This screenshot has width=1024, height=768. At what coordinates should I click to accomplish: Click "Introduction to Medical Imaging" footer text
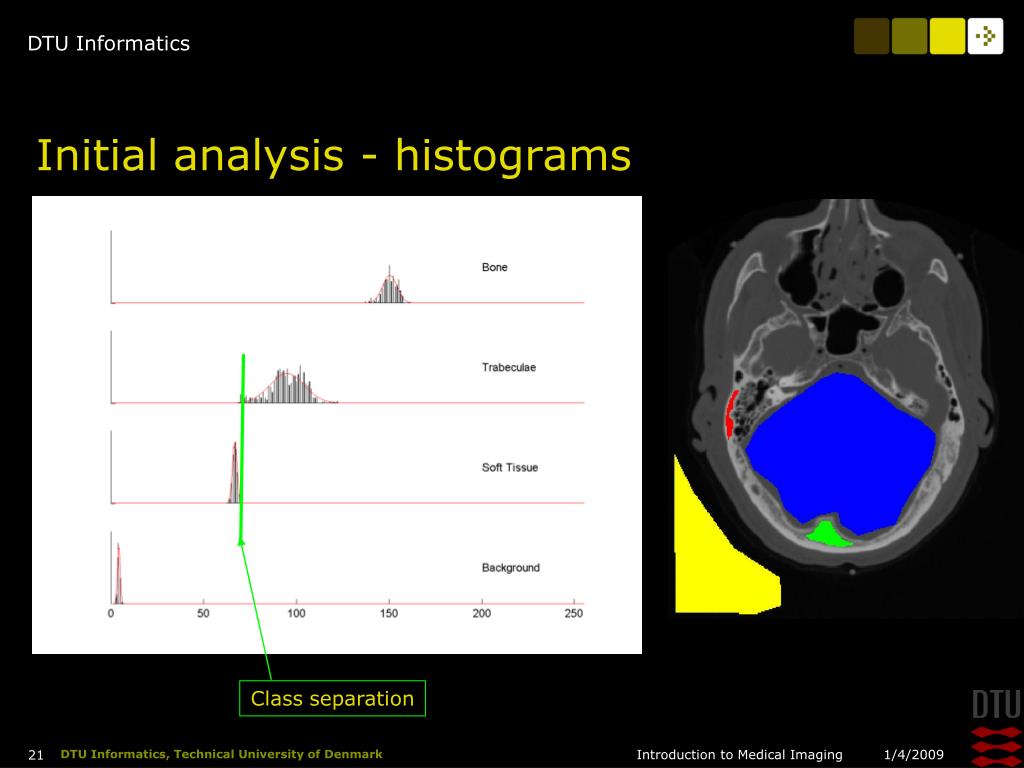tap(739, 755)
